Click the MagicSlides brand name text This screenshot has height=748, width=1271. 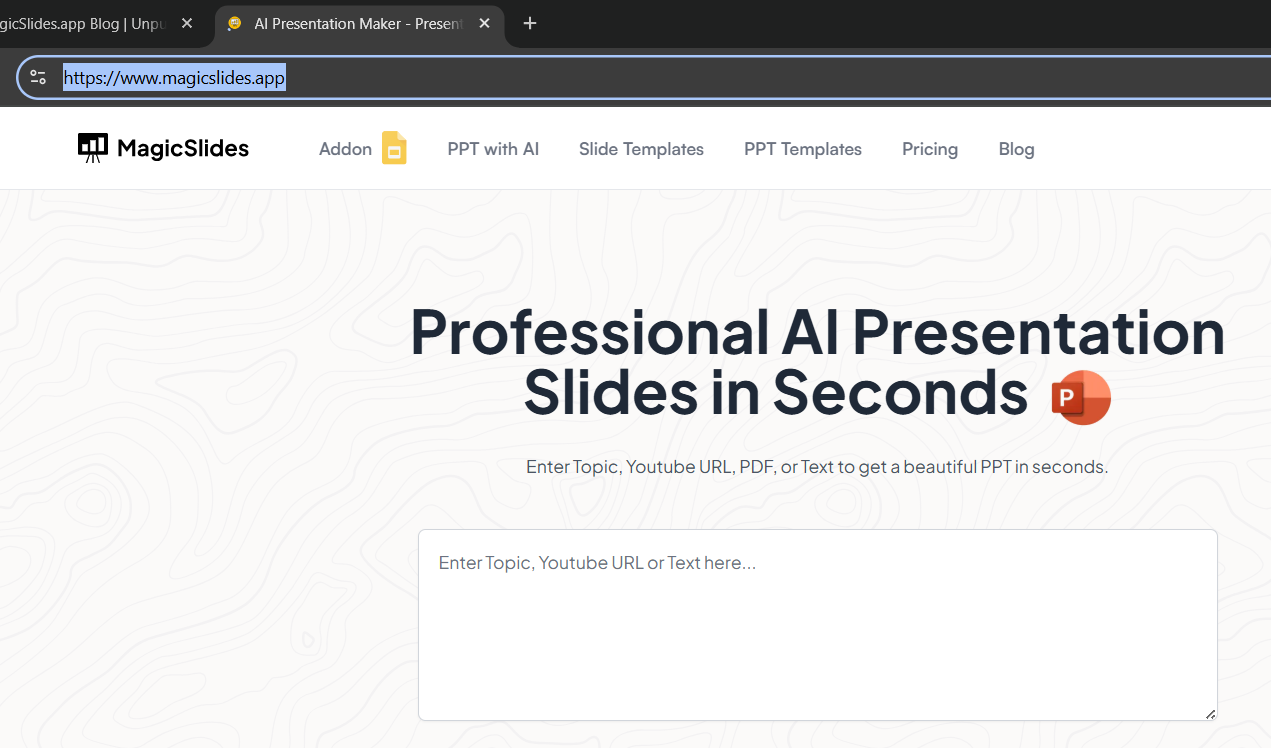(x=183, y=149)
